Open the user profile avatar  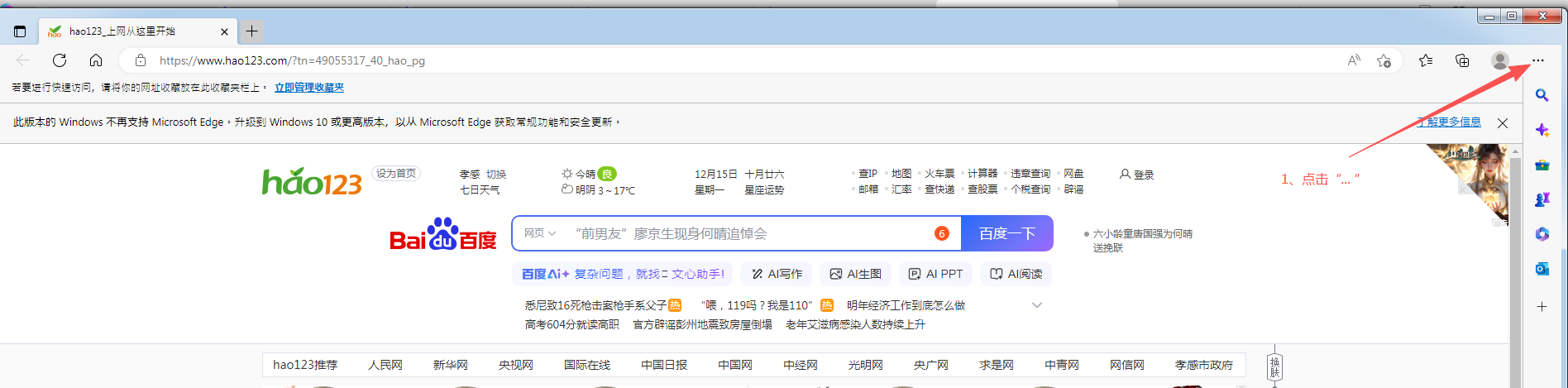1499,60
